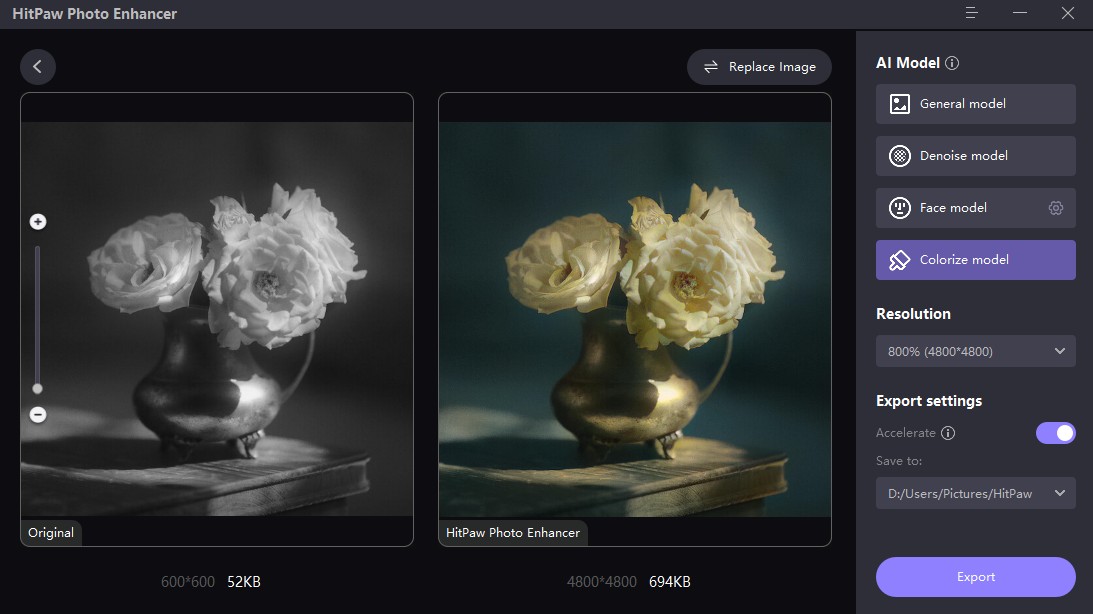1093x614 pixels.
Task: Open Face model settings gear
Action: (x=1055, y=208)
